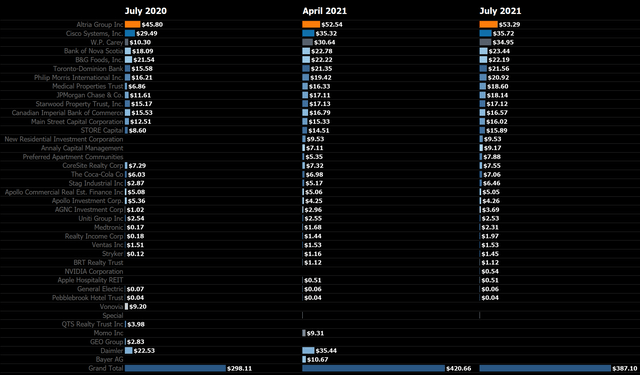Screen dimensions: 640x375
Task: Click Cisco Systems' April 2021 blue bar
Action: coord(308,33)
